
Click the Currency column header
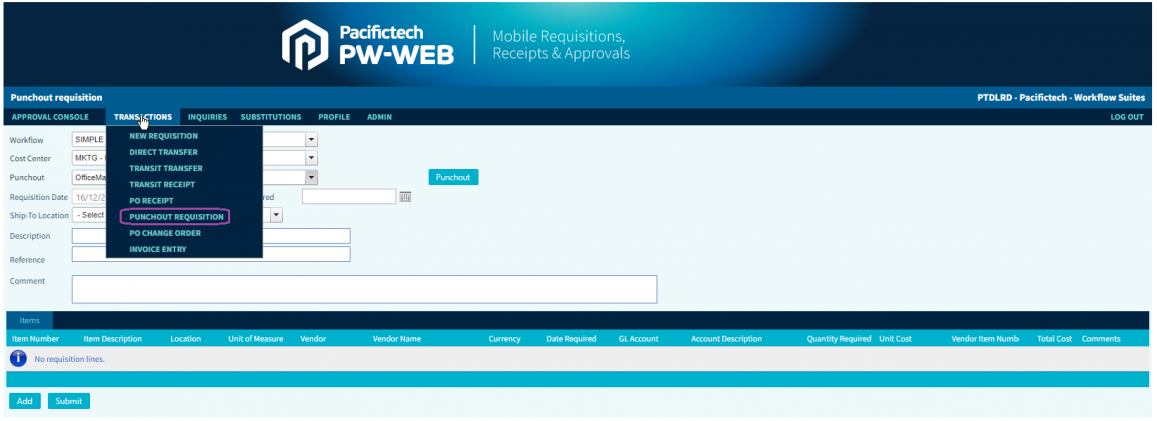point(504,339)
